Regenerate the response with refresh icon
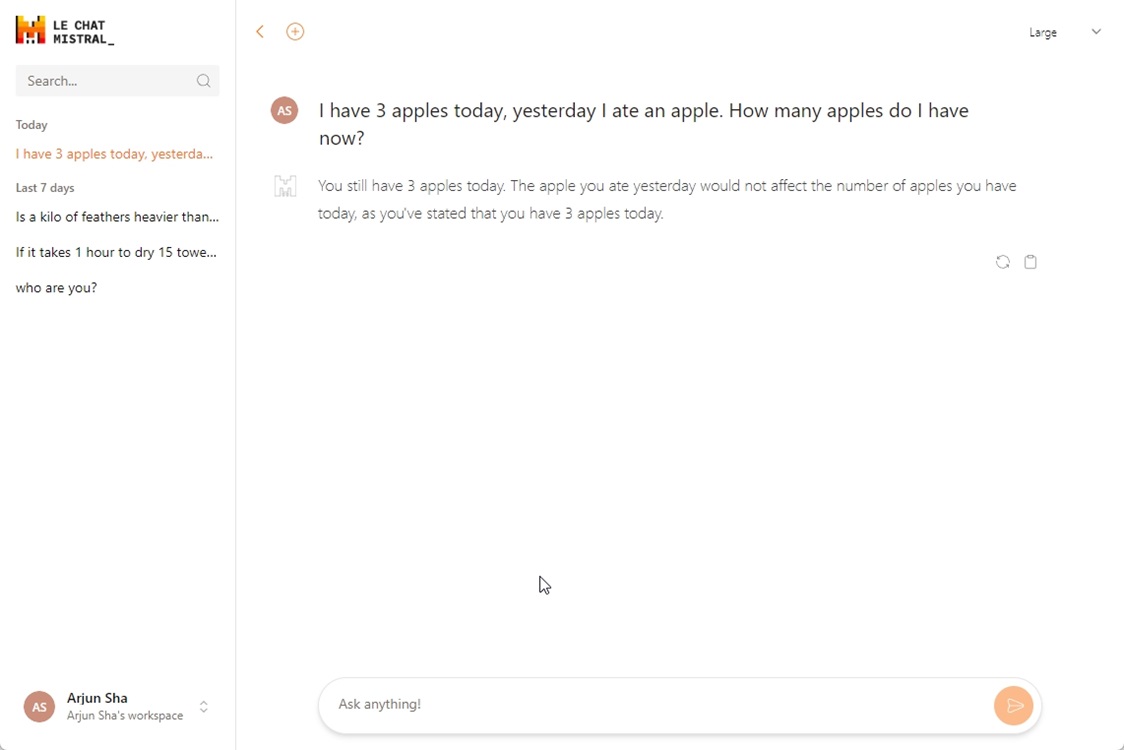The image size is (1124, 750). point(1003,262)
